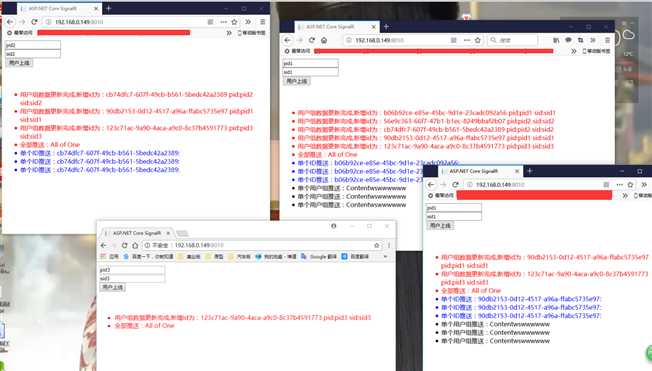Expand bookmarks bar overflow in top-right Firefox

coord(573,51)
